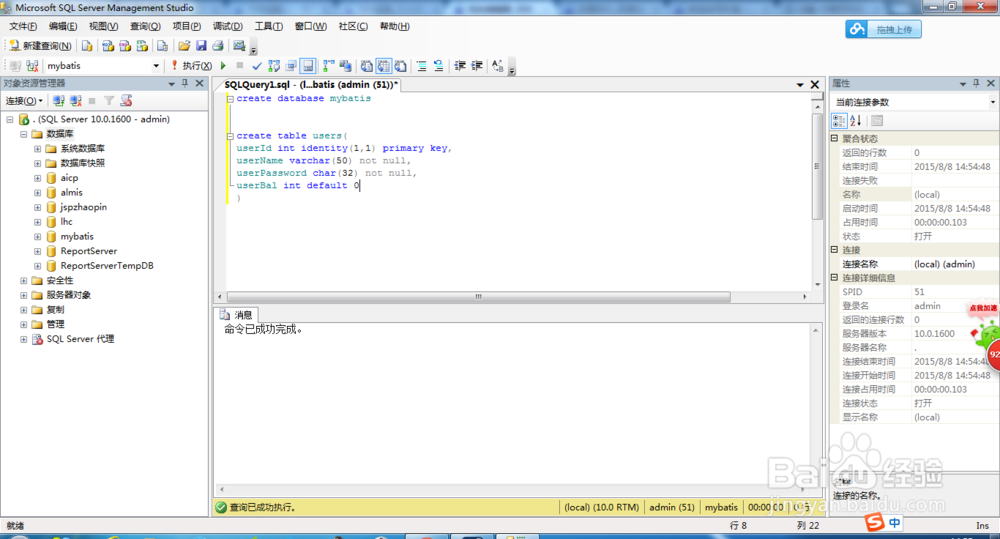Click the 登录名 property value admin
The height and width of the screenshot is (539, 1000).
pyautogui.click(x=927, y=306)
